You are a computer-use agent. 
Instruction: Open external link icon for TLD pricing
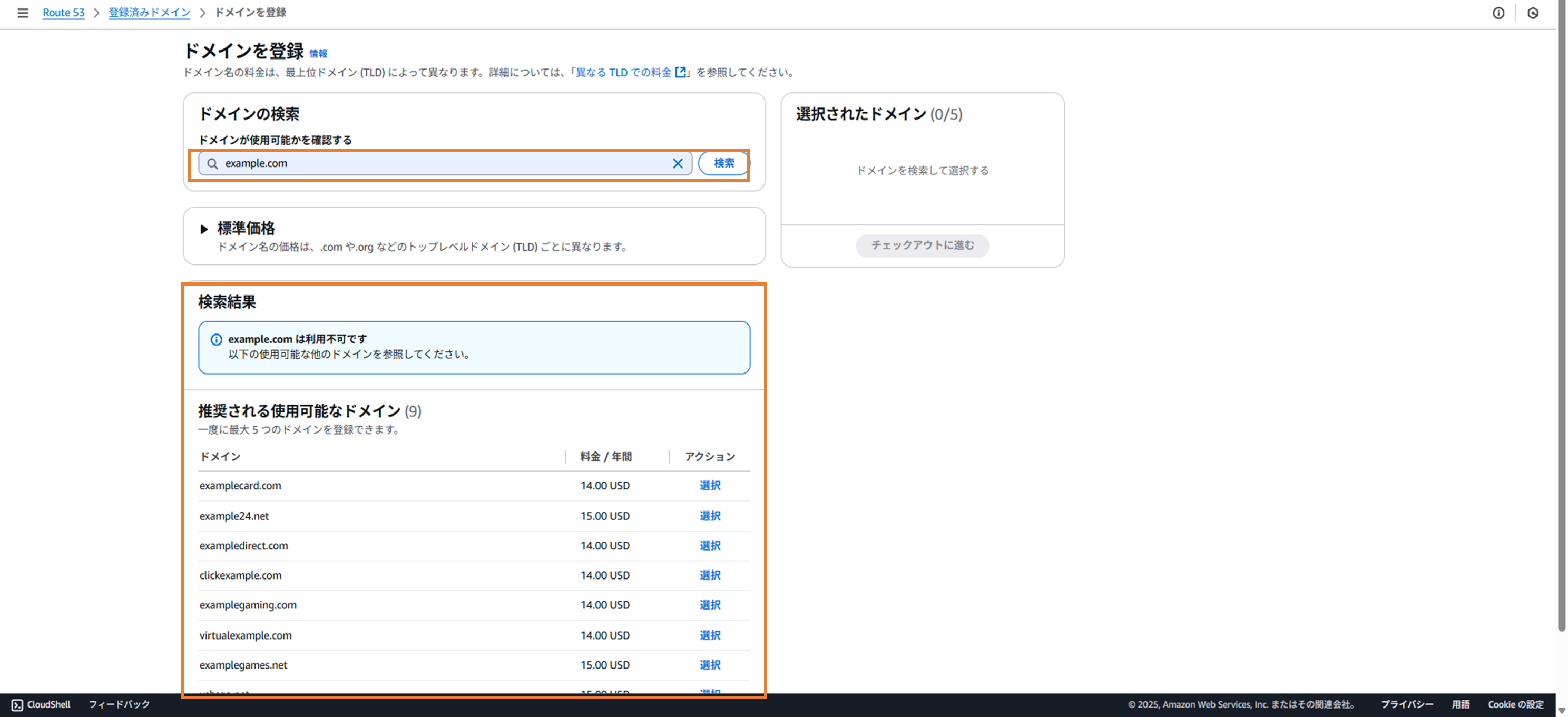[681, 72]
